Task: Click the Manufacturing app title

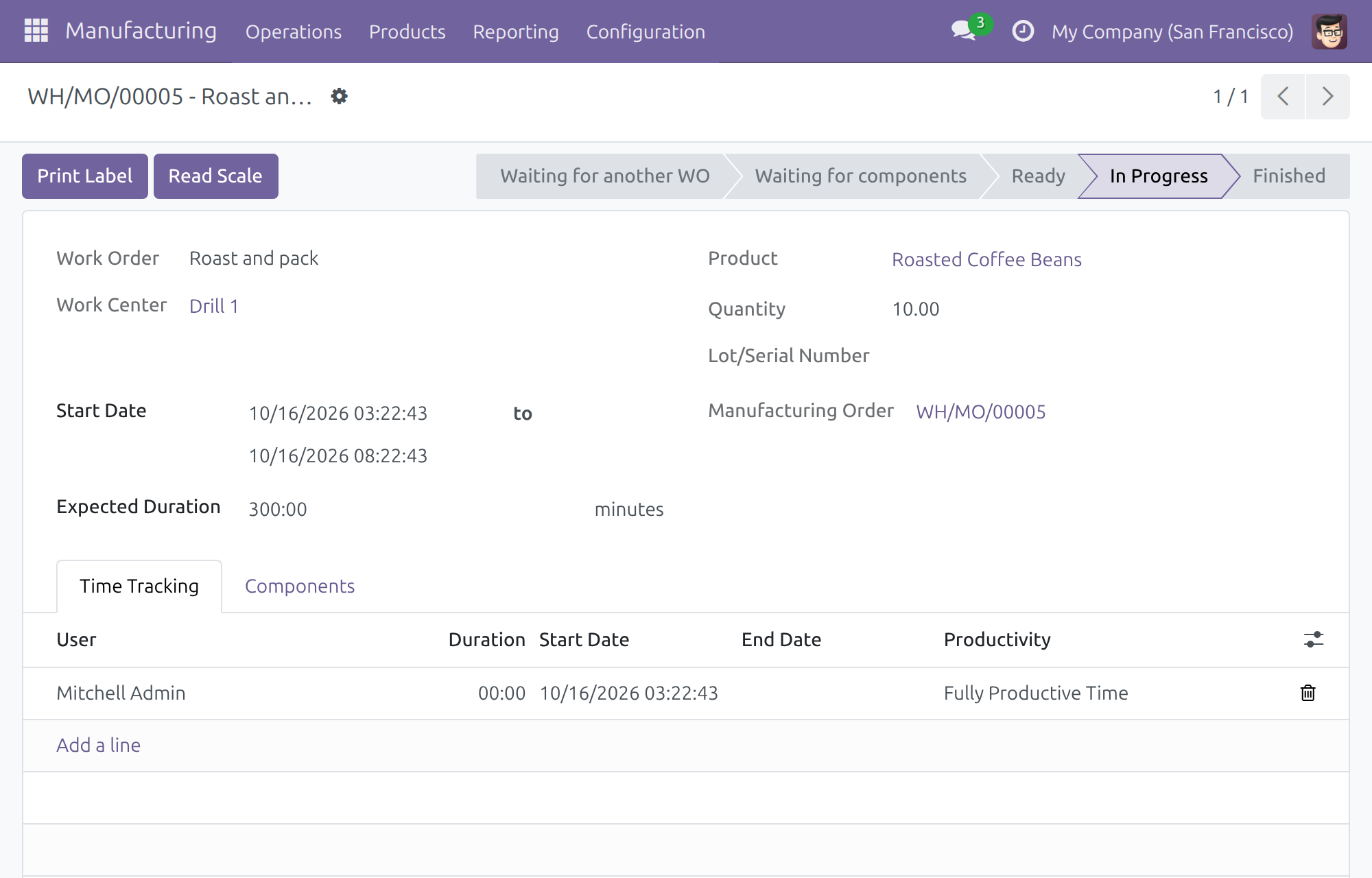Action: click(141, 31)
